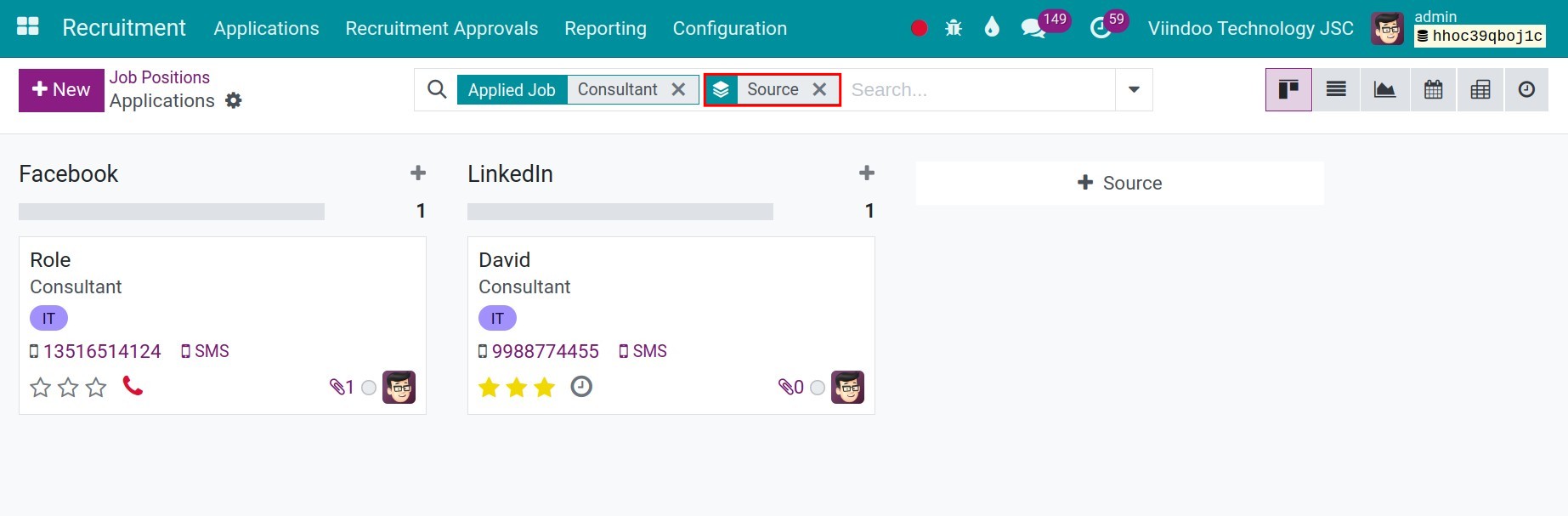Send SMS to Role applicant
The height and width of the screenshot is (516, 1568).
(x=205, y=351)
